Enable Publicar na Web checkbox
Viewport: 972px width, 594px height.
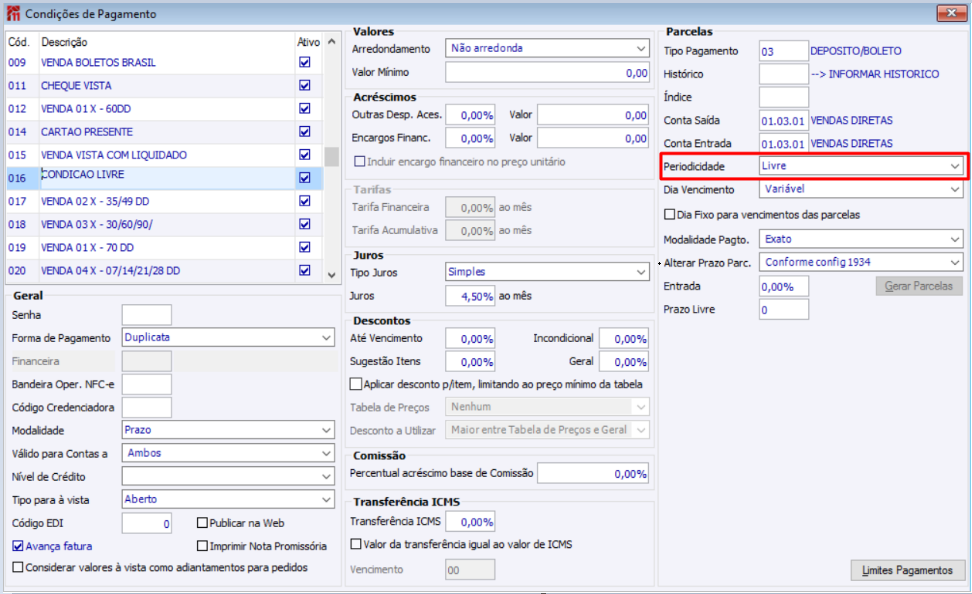tap(203, 523)
